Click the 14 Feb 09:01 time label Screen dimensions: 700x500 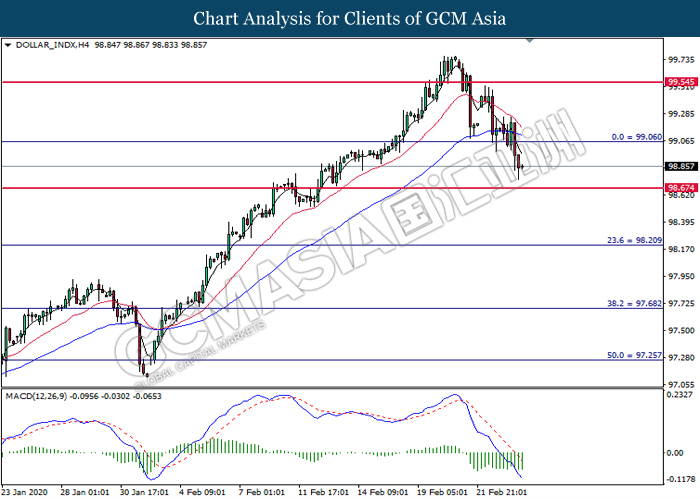click(383, 492)
